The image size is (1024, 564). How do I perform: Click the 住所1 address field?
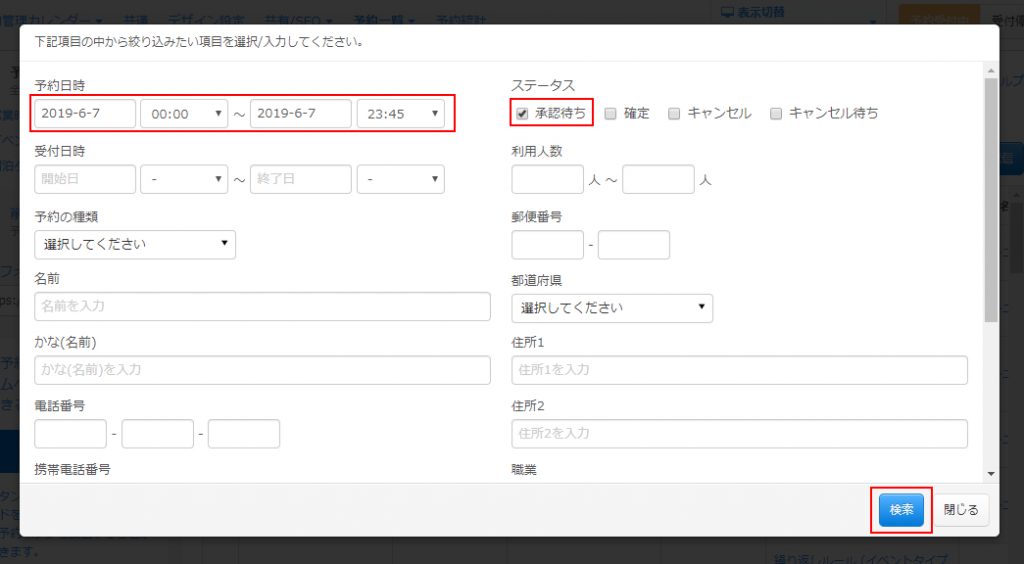click(x=739, y=370)
